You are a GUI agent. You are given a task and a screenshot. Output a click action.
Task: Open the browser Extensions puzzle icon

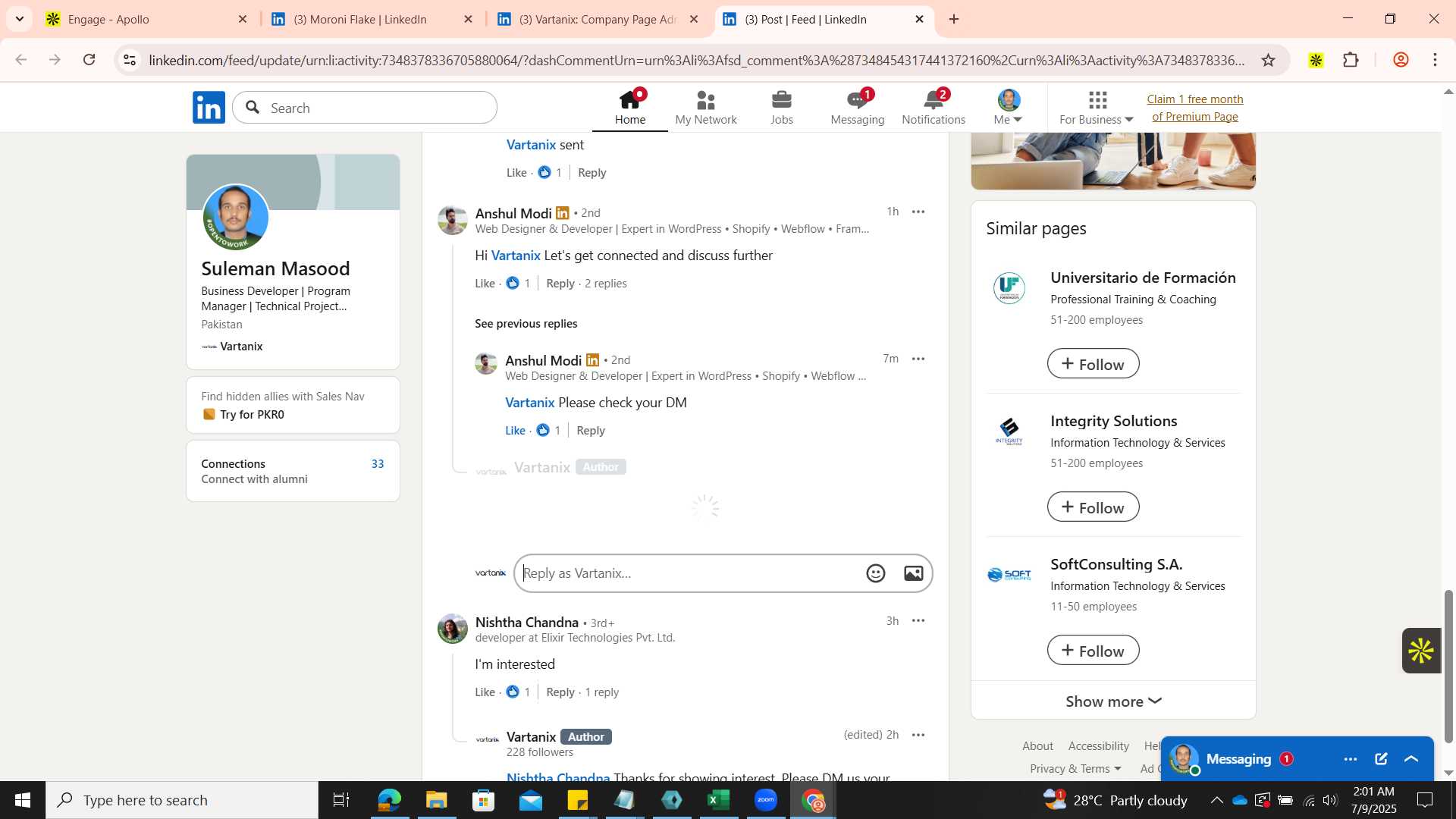(x=1351, y=60)
